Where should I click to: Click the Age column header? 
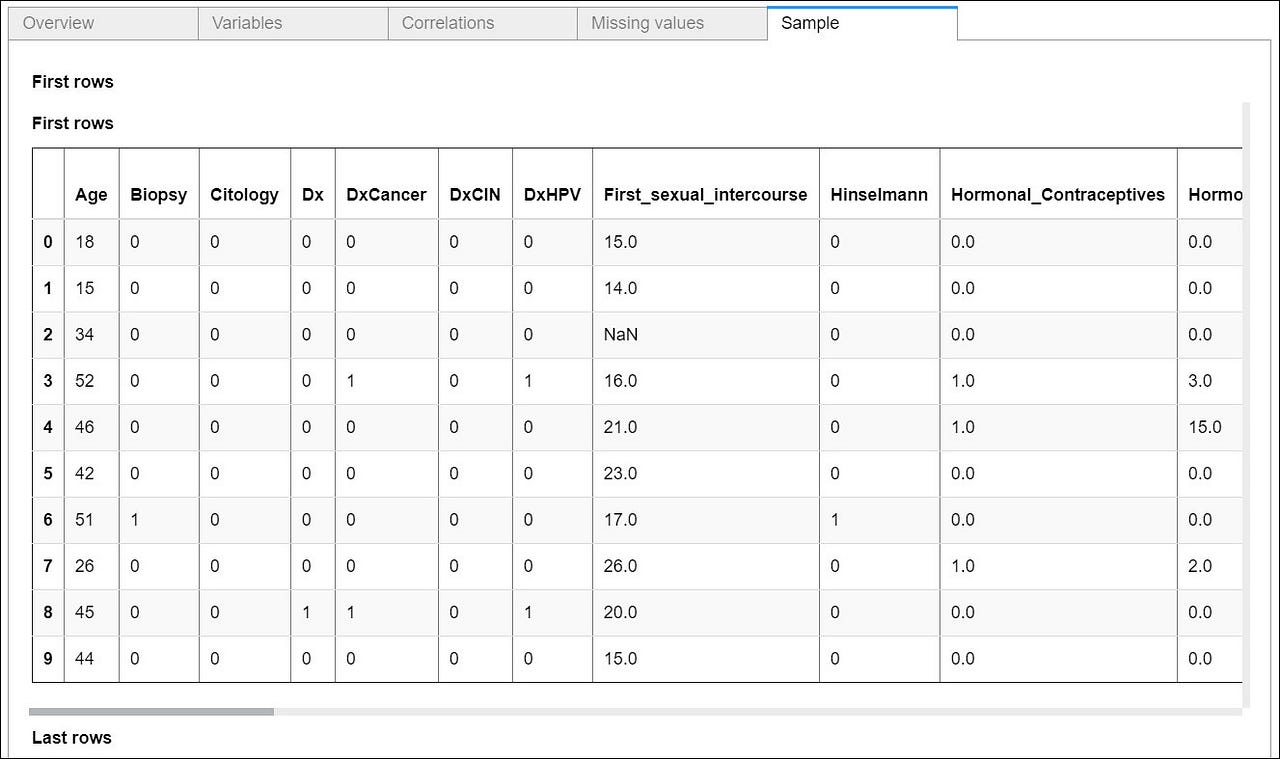coord(91,195)
